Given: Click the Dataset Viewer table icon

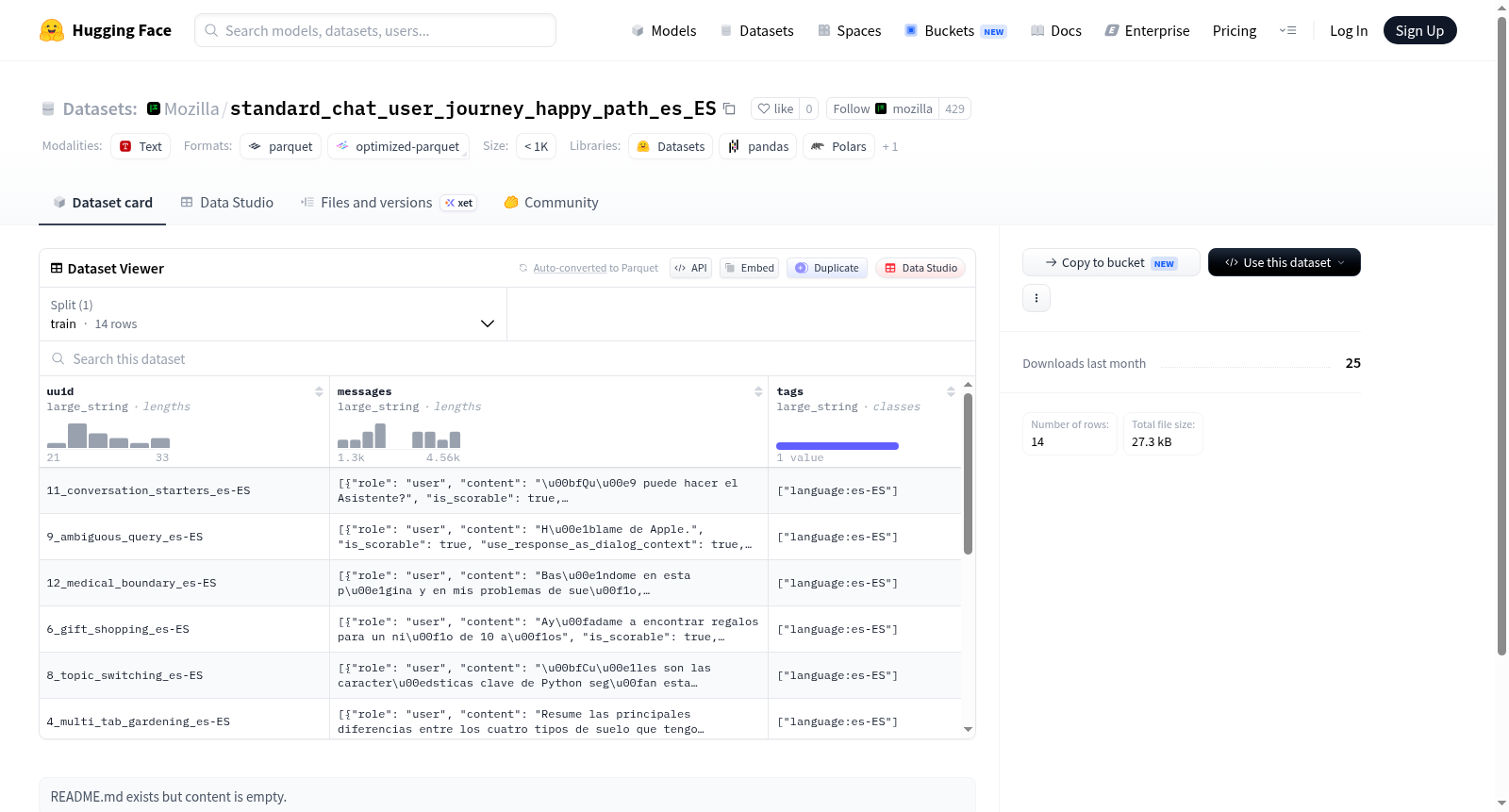Looking at the screenshot, I should tap(57, 268).
